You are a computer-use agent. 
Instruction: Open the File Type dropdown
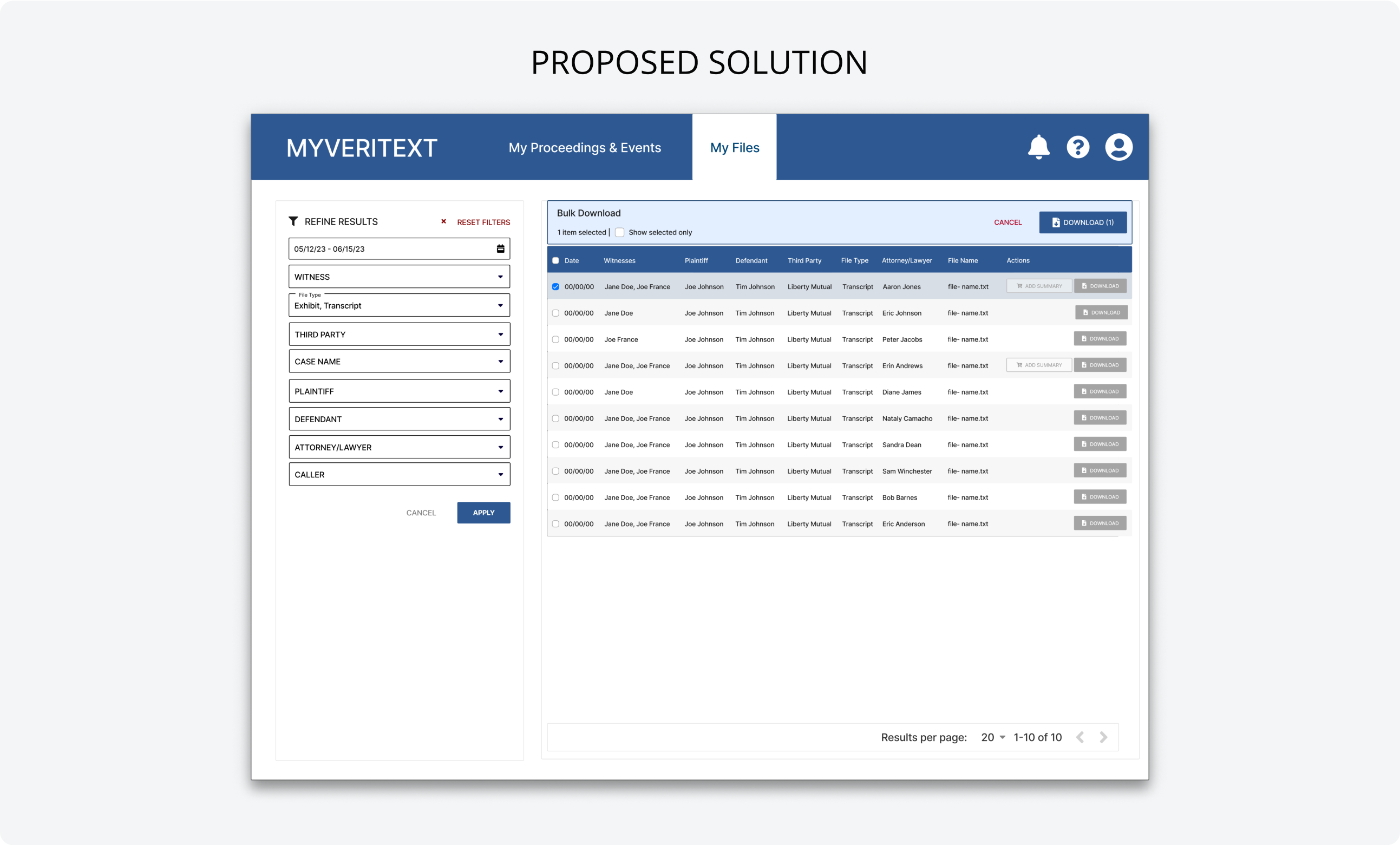400,305
